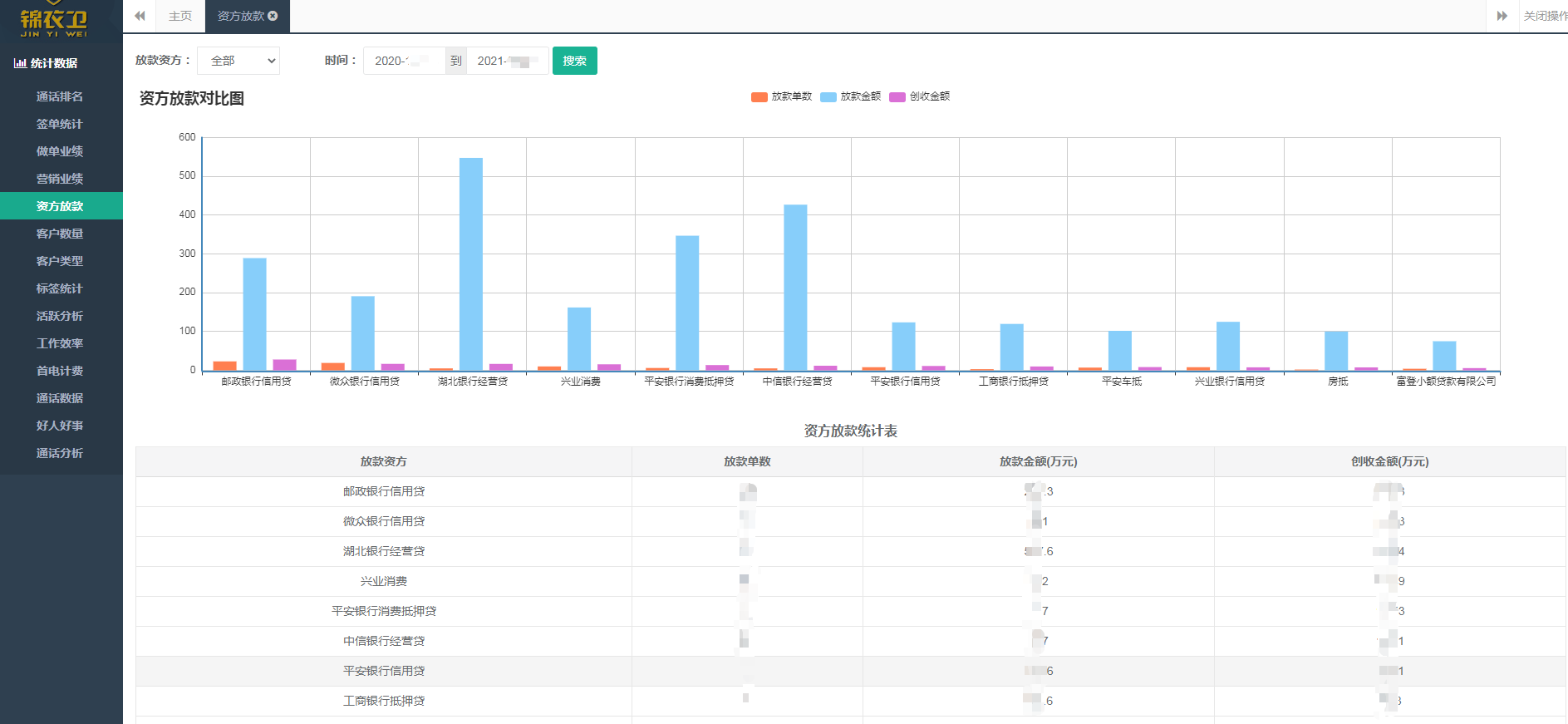Image resolution: width=1568 pixels, height=724 pixels.
Task: Click the 兴业银行信用贷 x-axis label
Action: coord(1230,382)
